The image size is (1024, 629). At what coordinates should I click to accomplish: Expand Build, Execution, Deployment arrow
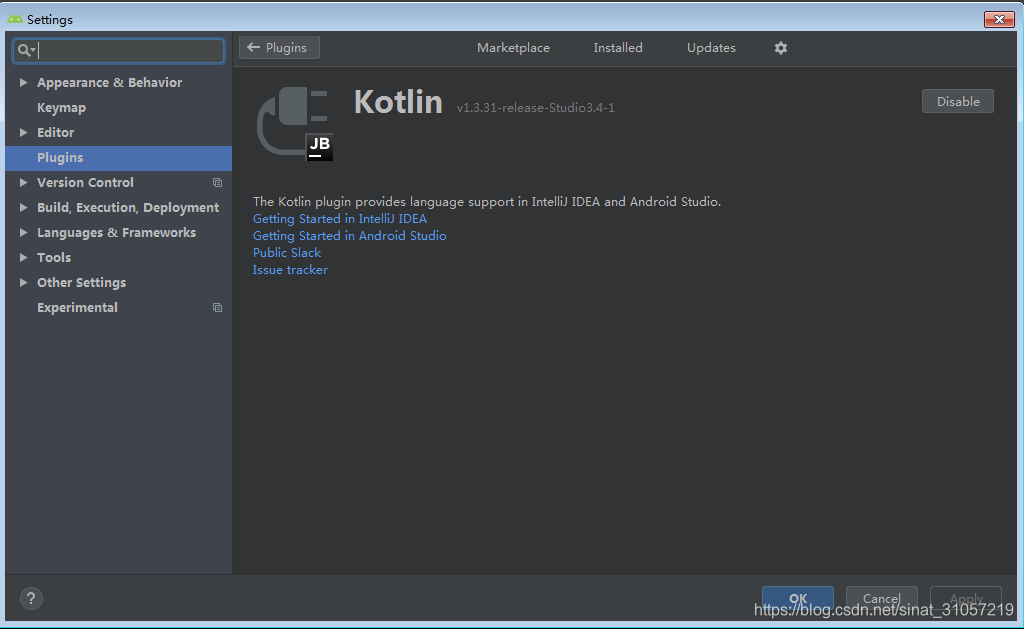(x=24, y=207)
